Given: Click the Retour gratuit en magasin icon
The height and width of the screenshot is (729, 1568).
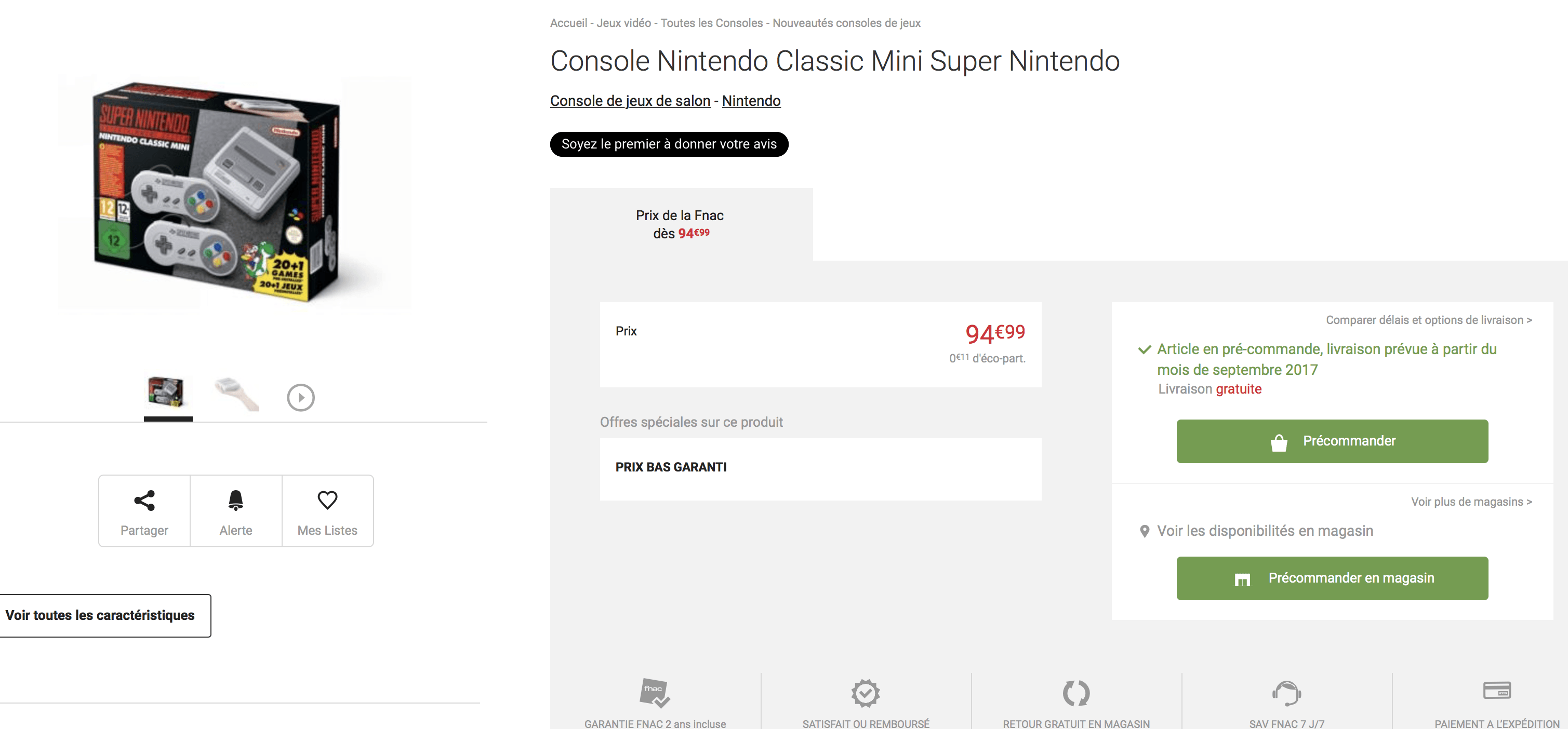Looking at the screenshot, I should [x=1075, y=693].
